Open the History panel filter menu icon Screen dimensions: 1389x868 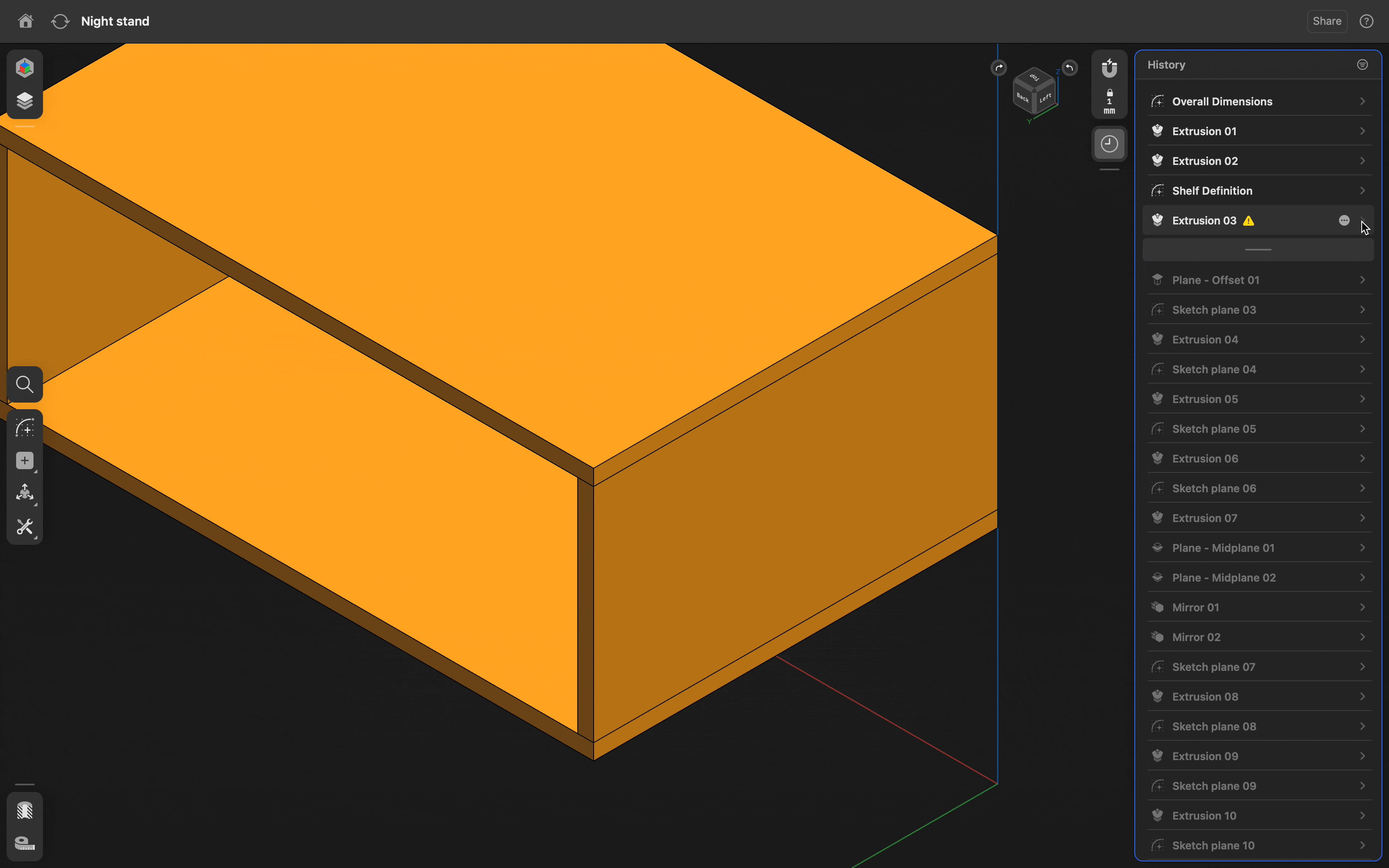1362,65
